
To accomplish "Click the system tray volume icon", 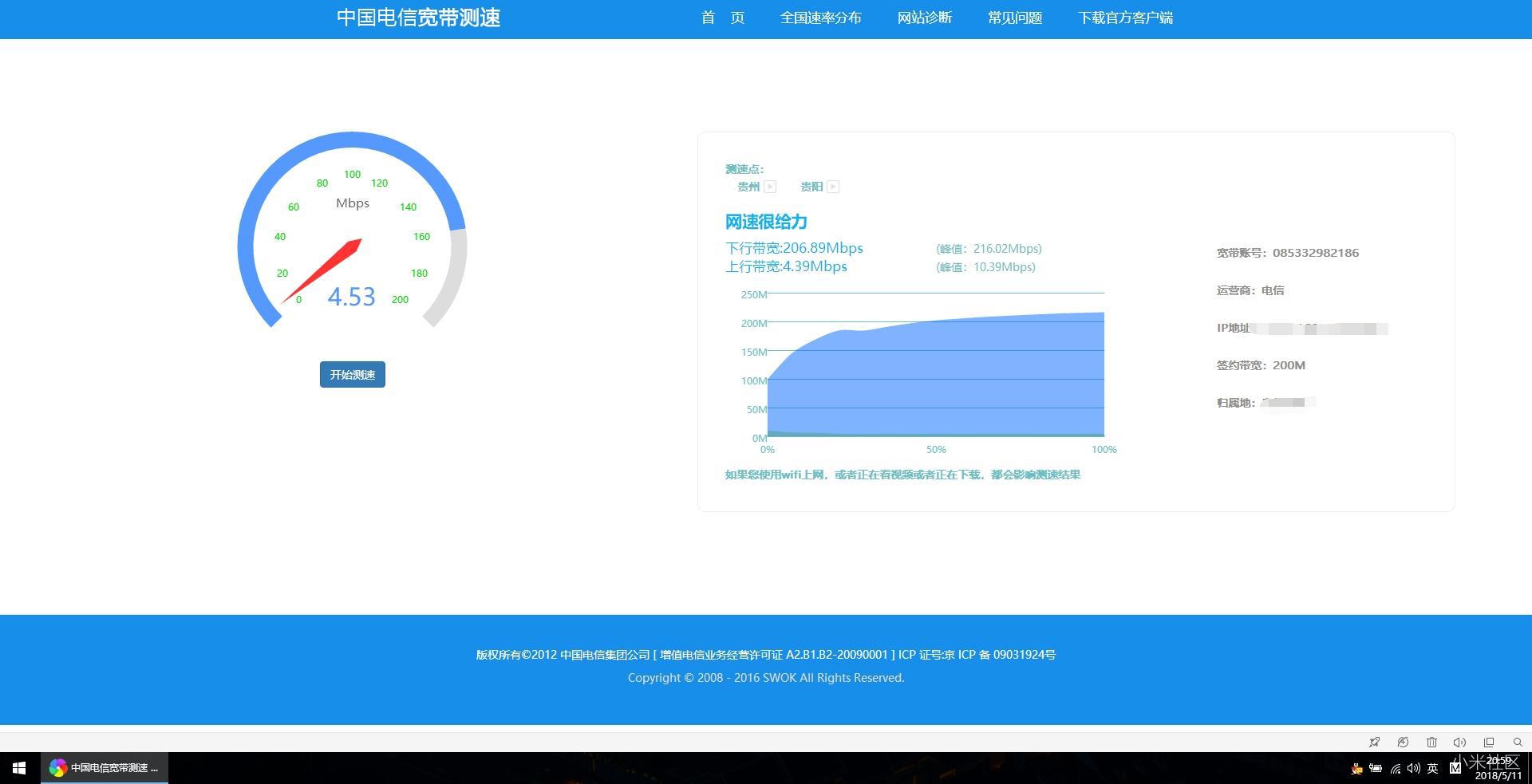I will (x=1414, y=768).
